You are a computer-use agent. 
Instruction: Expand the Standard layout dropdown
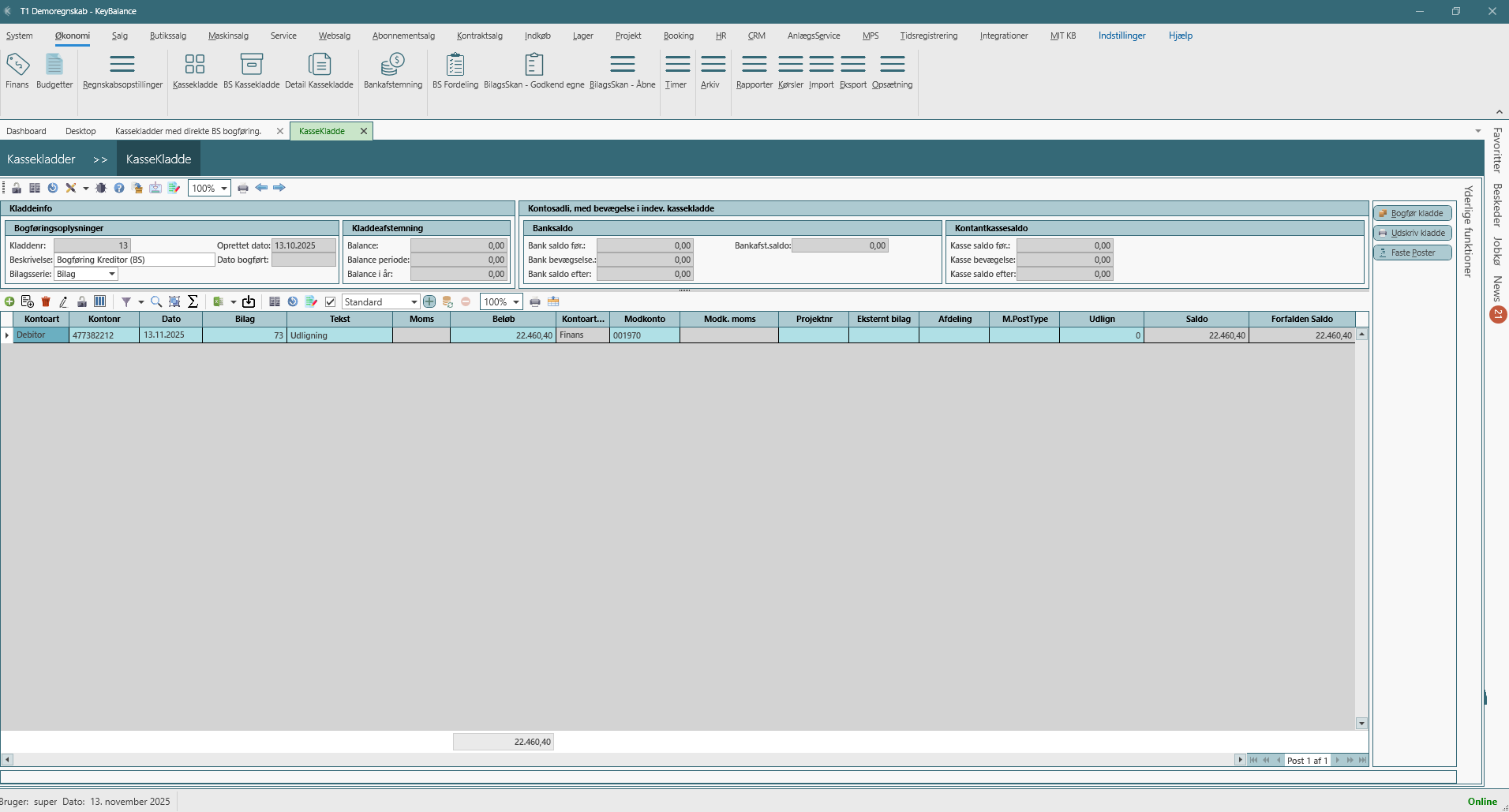pyautogui.click(x=414, y=301)
